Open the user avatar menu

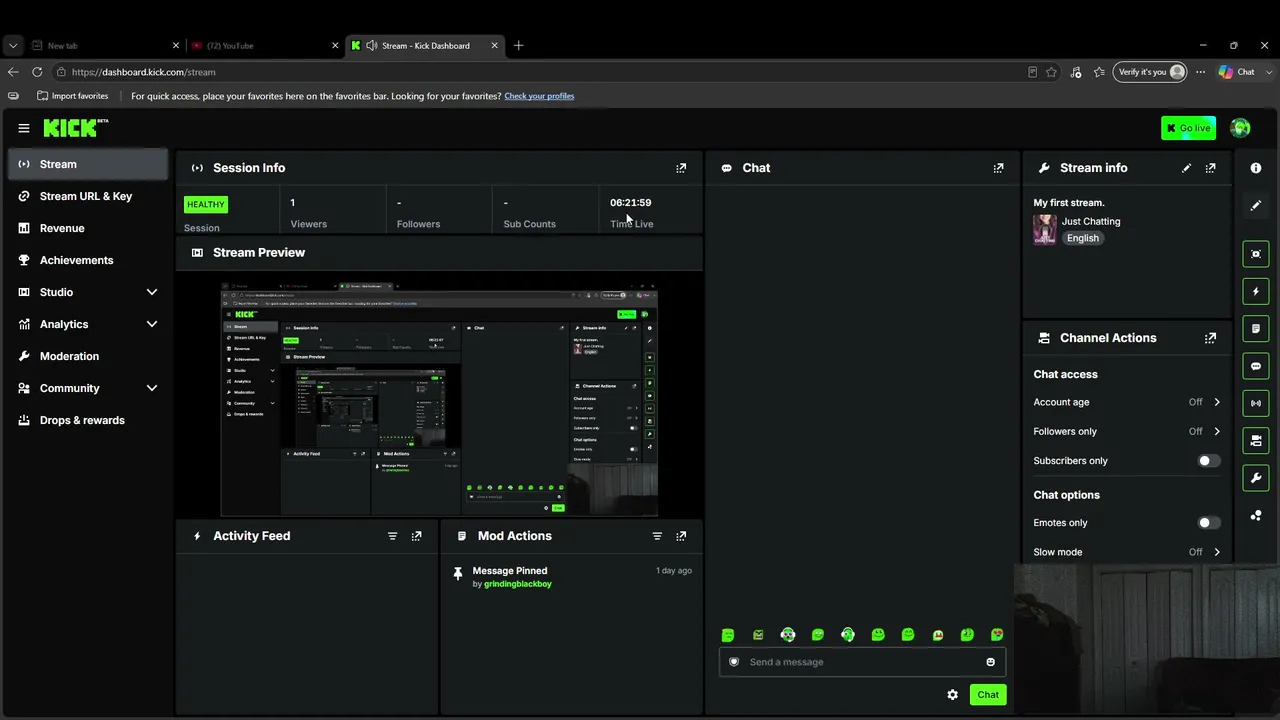point(1240,128)
